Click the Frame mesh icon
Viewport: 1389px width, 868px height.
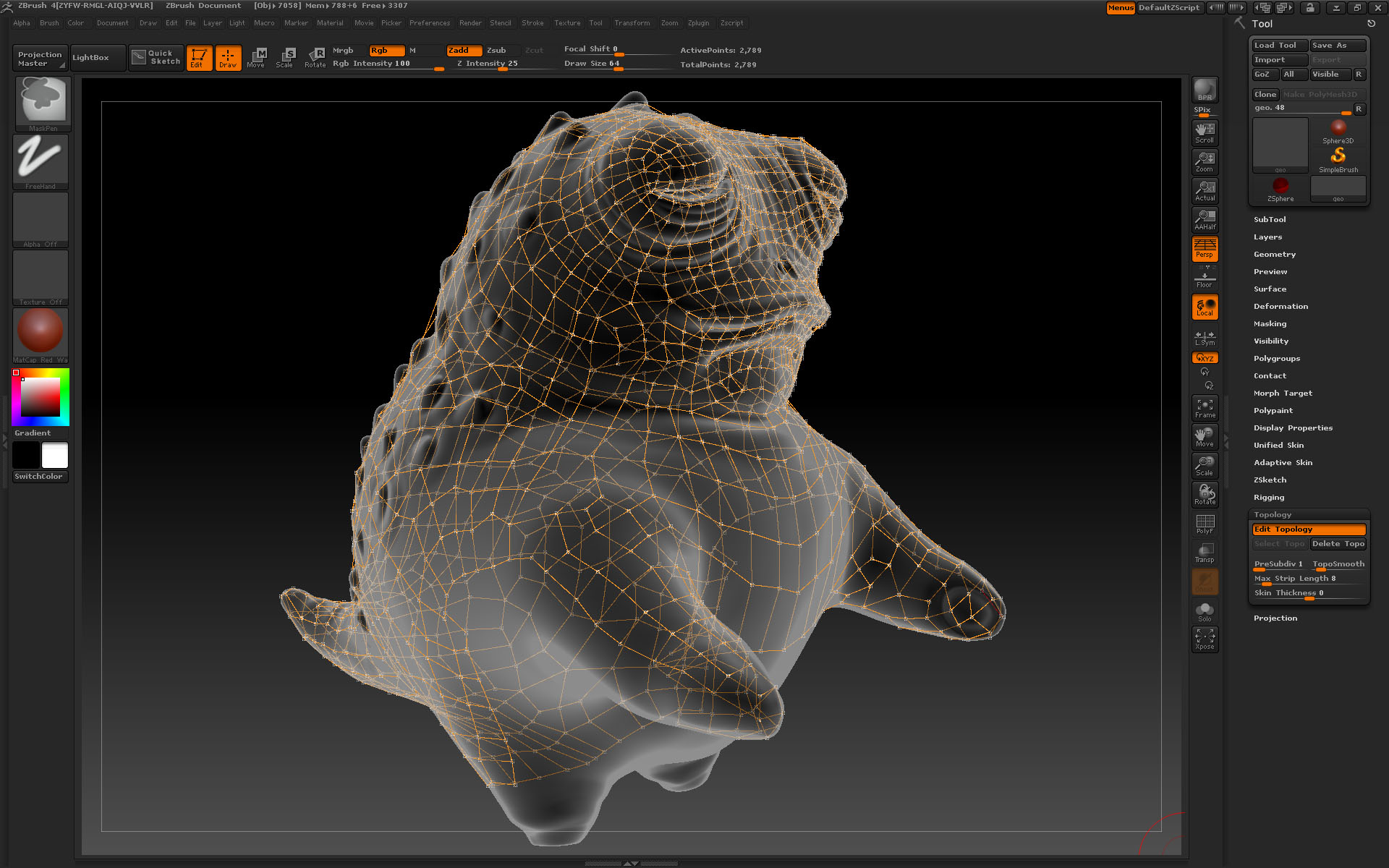[1205, 408]
